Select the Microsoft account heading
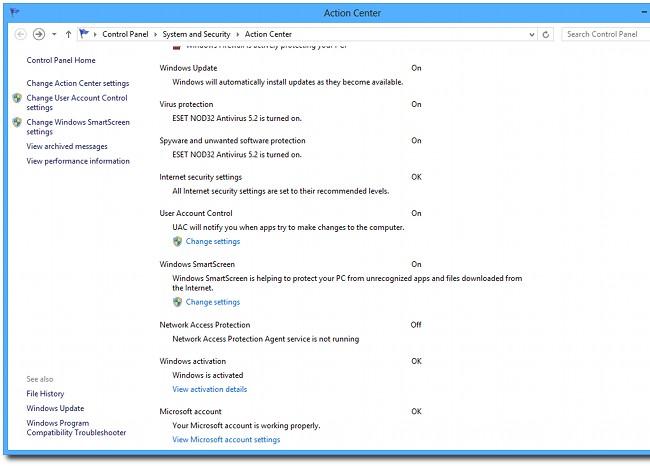Screen dimensions: 650x466 tap(190, 411)
